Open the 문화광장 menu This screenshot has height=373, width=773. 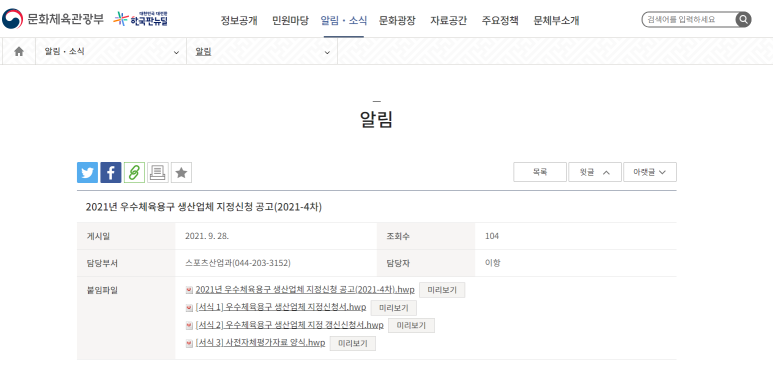[397, 21]
